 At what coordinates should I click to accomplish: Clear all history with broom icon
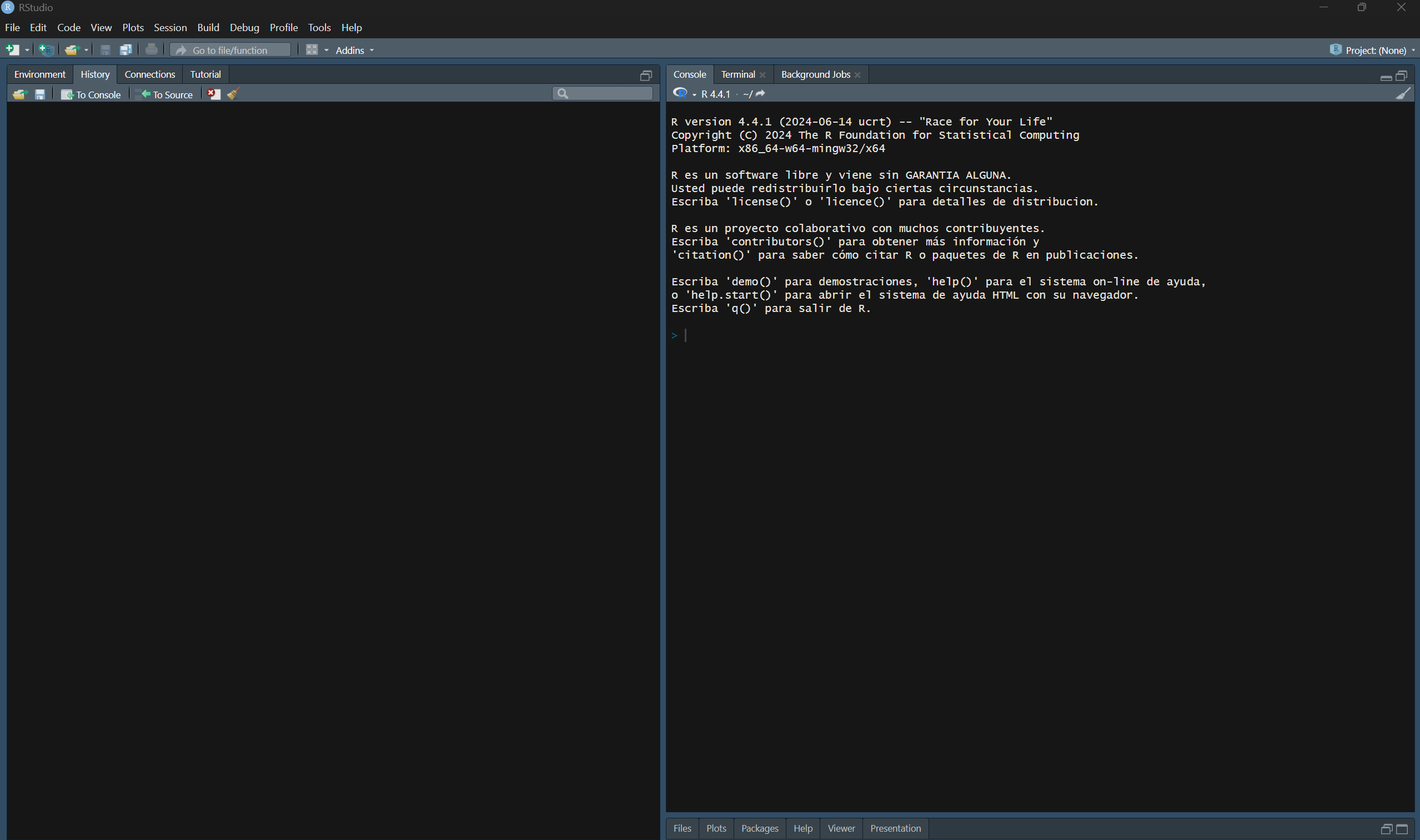pos(233,94)
